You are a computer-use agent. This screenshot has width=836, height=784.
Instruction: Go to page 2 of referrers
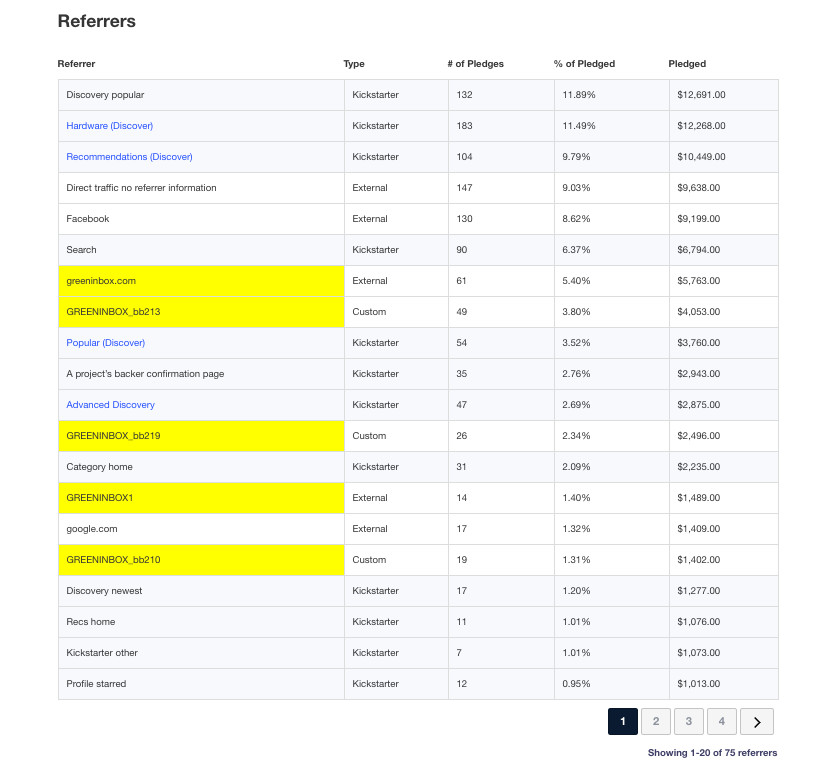tap(655, 721)
